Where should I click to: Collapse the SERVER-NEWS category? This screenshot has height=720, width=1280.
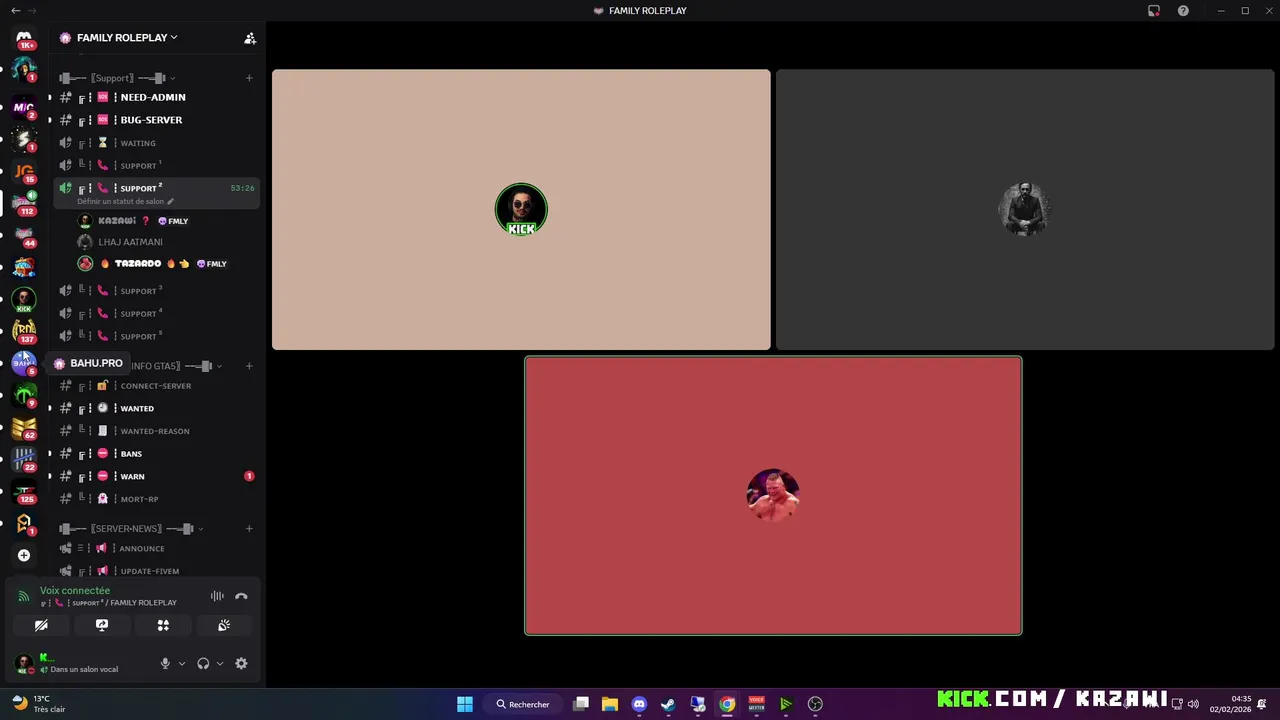131,528
